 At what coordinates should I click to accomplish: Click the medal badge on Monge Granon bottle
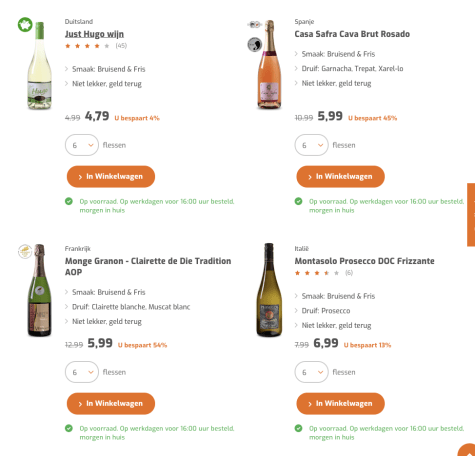(x=25, y=252)
